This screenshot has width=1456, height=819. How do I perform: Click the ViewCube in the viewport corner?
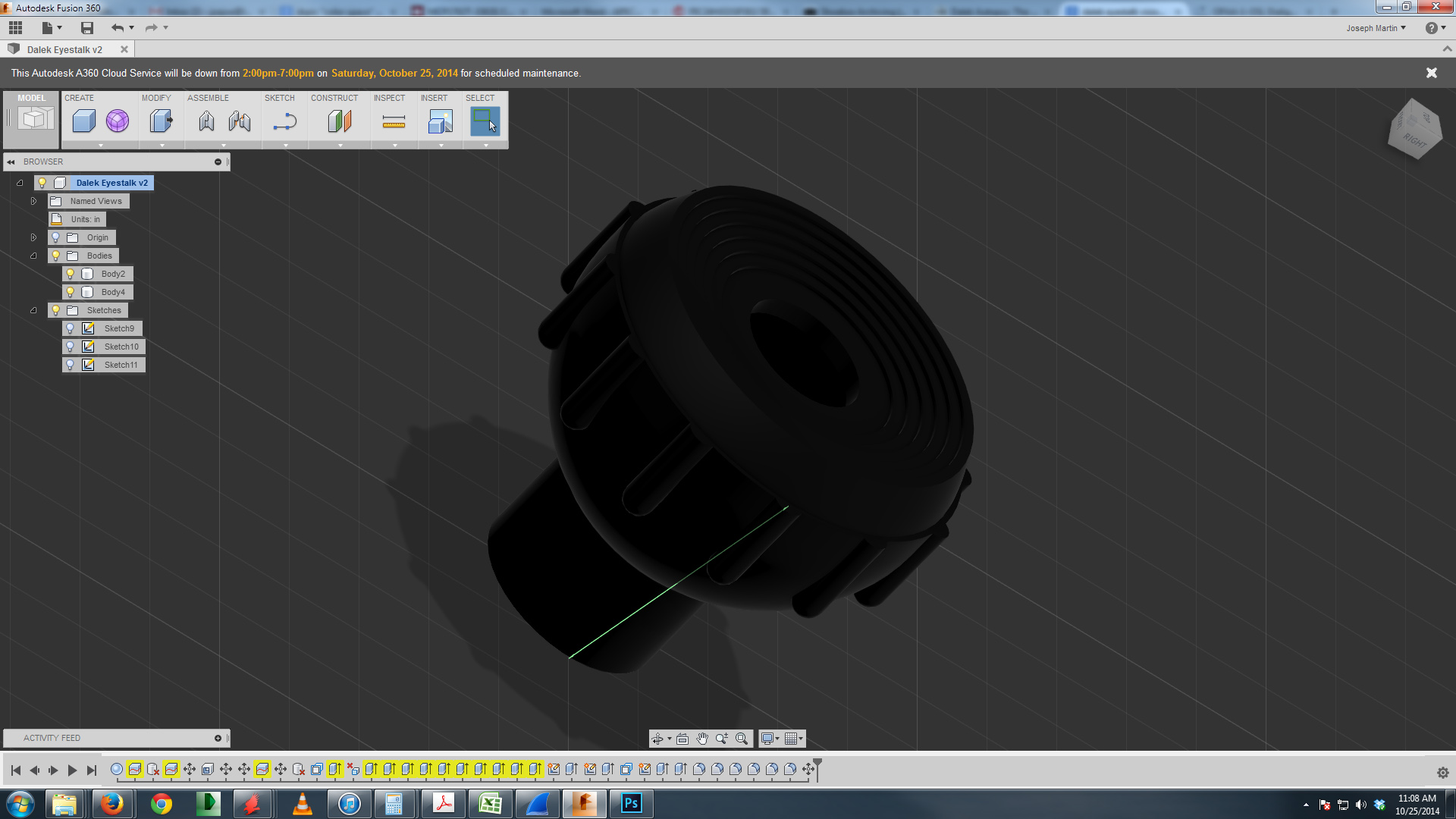click(1415, 129)
